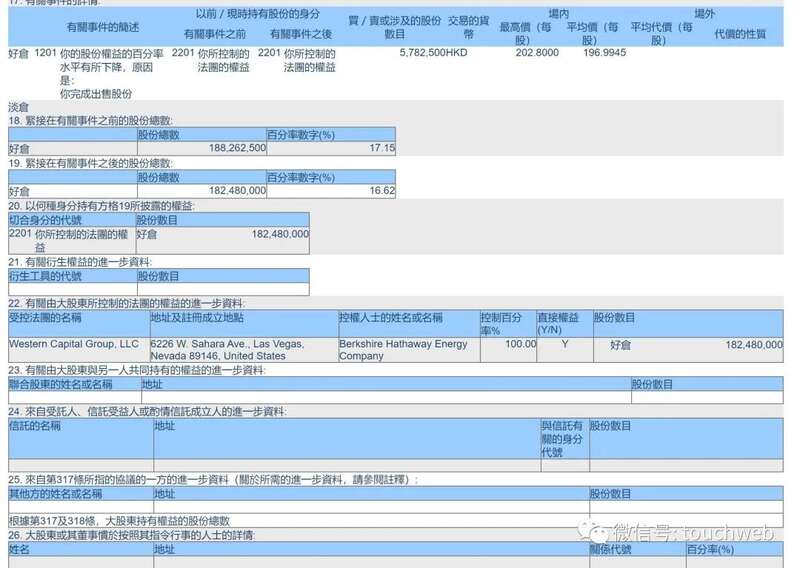The height and width of the screenshot is (568, 800).
Task: Click 關係代號 column header
Action: [x=610, y=550]
